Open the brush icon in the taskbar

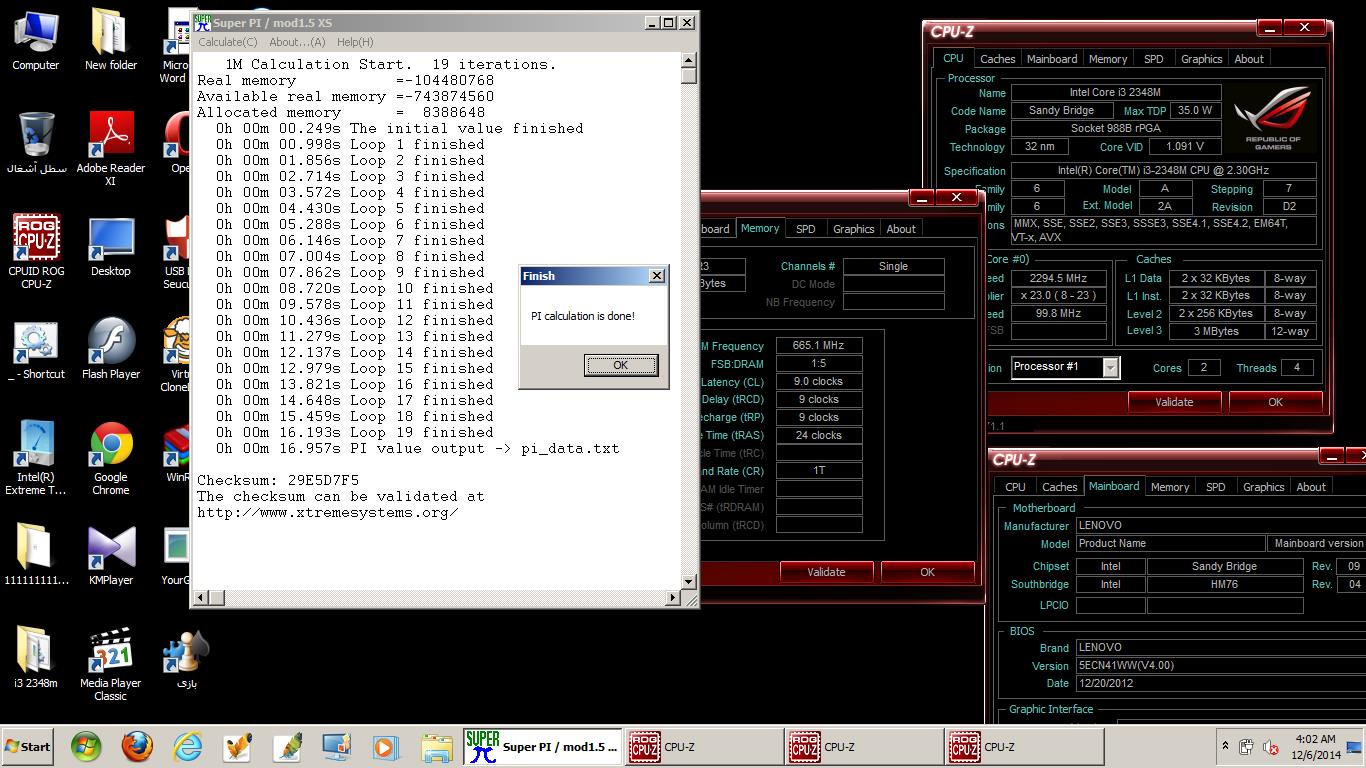click(x=287, y=747)
